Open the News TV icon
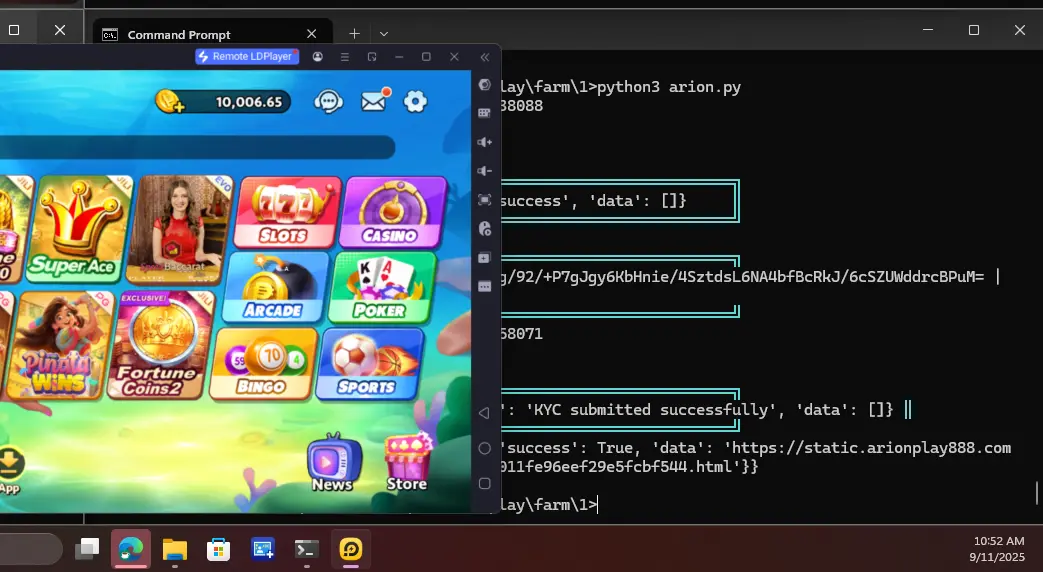This screenshot has height=572, width=1043. [x=333, y=463]
